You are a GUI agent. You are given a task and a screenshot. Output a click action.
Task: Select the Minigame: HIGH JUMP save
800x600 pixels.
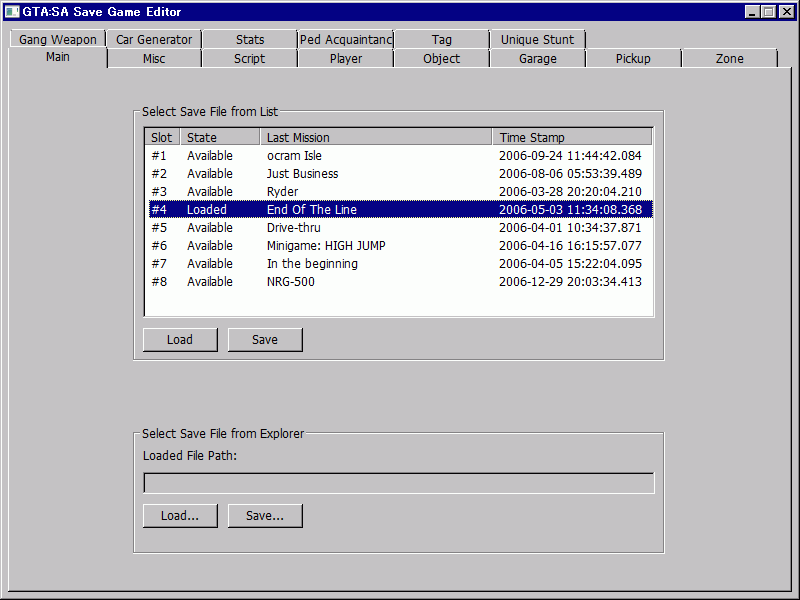coord(401,245)
